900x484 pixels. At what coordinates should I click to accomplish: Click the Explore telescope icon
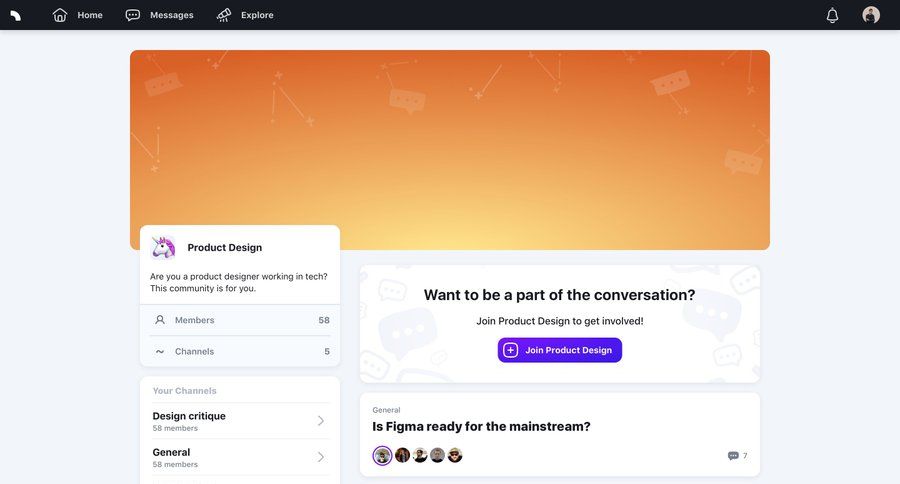click(x=224, y=15)
